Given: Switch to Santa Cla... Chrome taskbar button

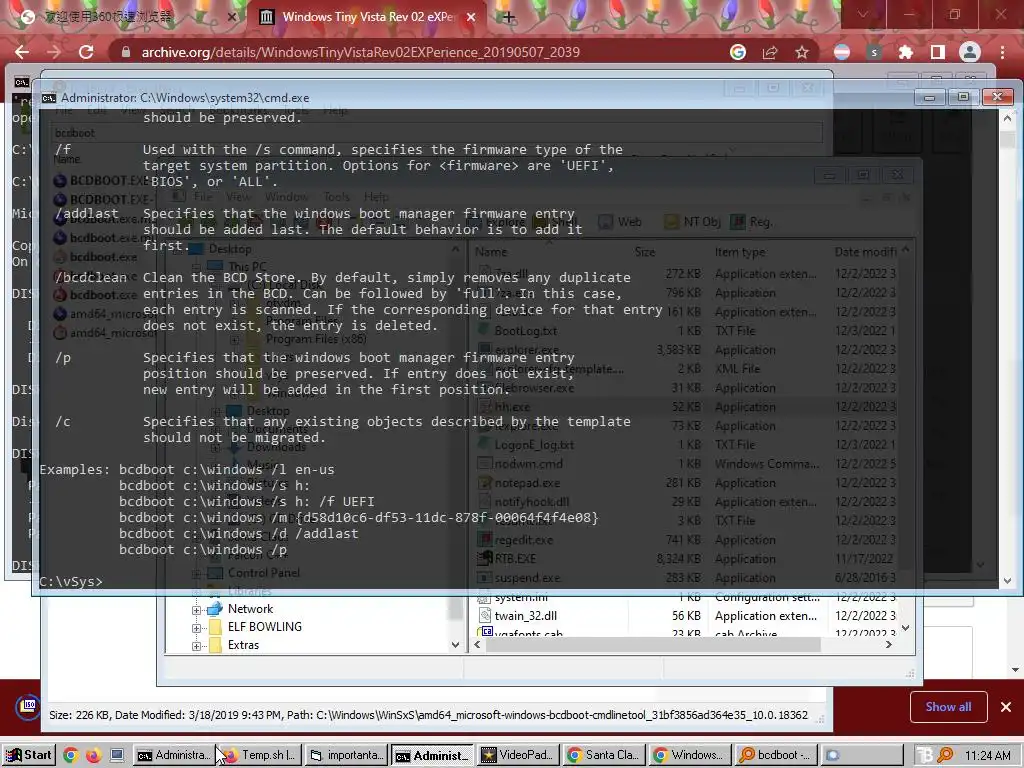Looking at the screenshot, I should tap(603, 756).
